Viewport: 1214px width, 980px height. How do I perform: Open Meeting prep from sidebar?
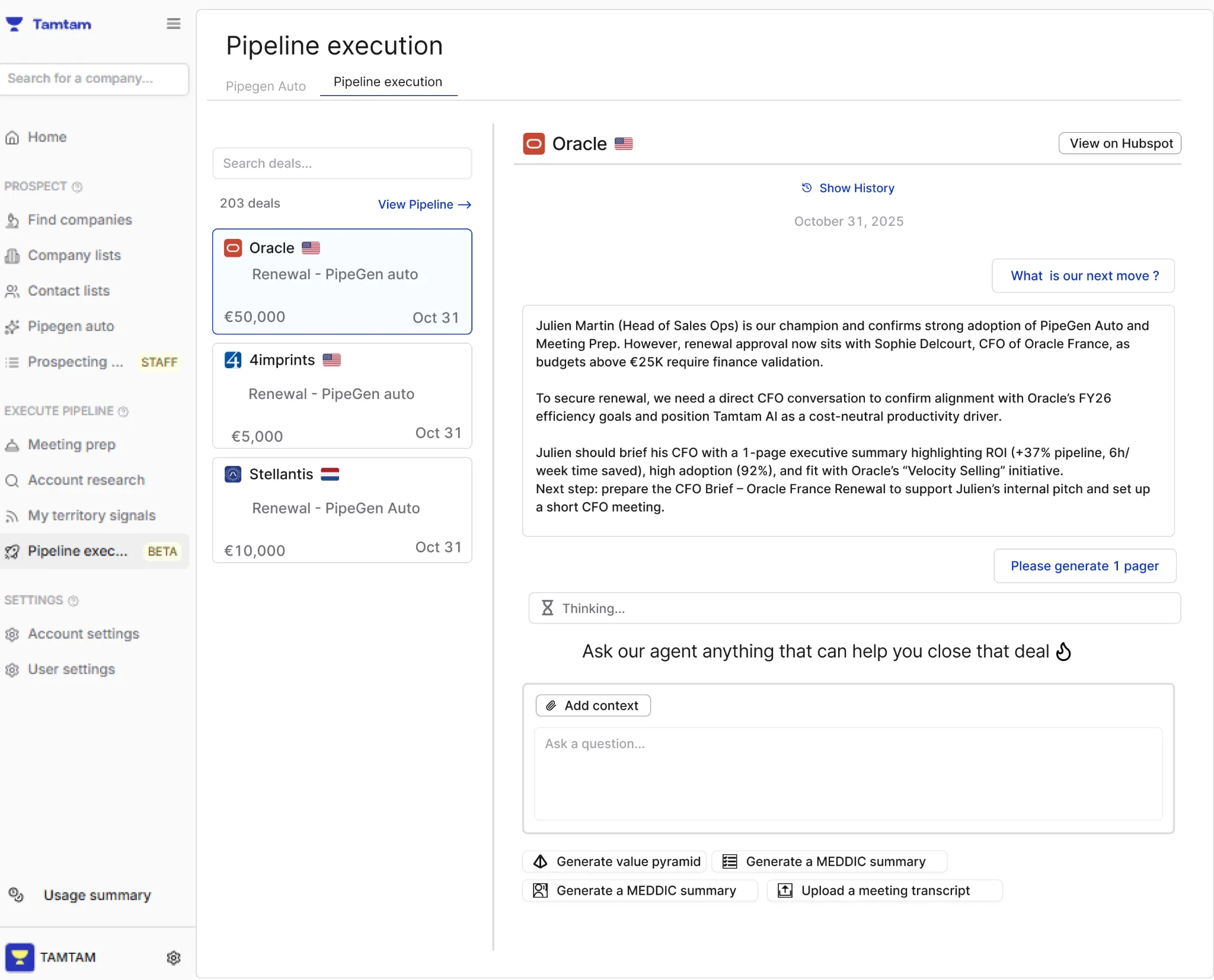(71, 445)
